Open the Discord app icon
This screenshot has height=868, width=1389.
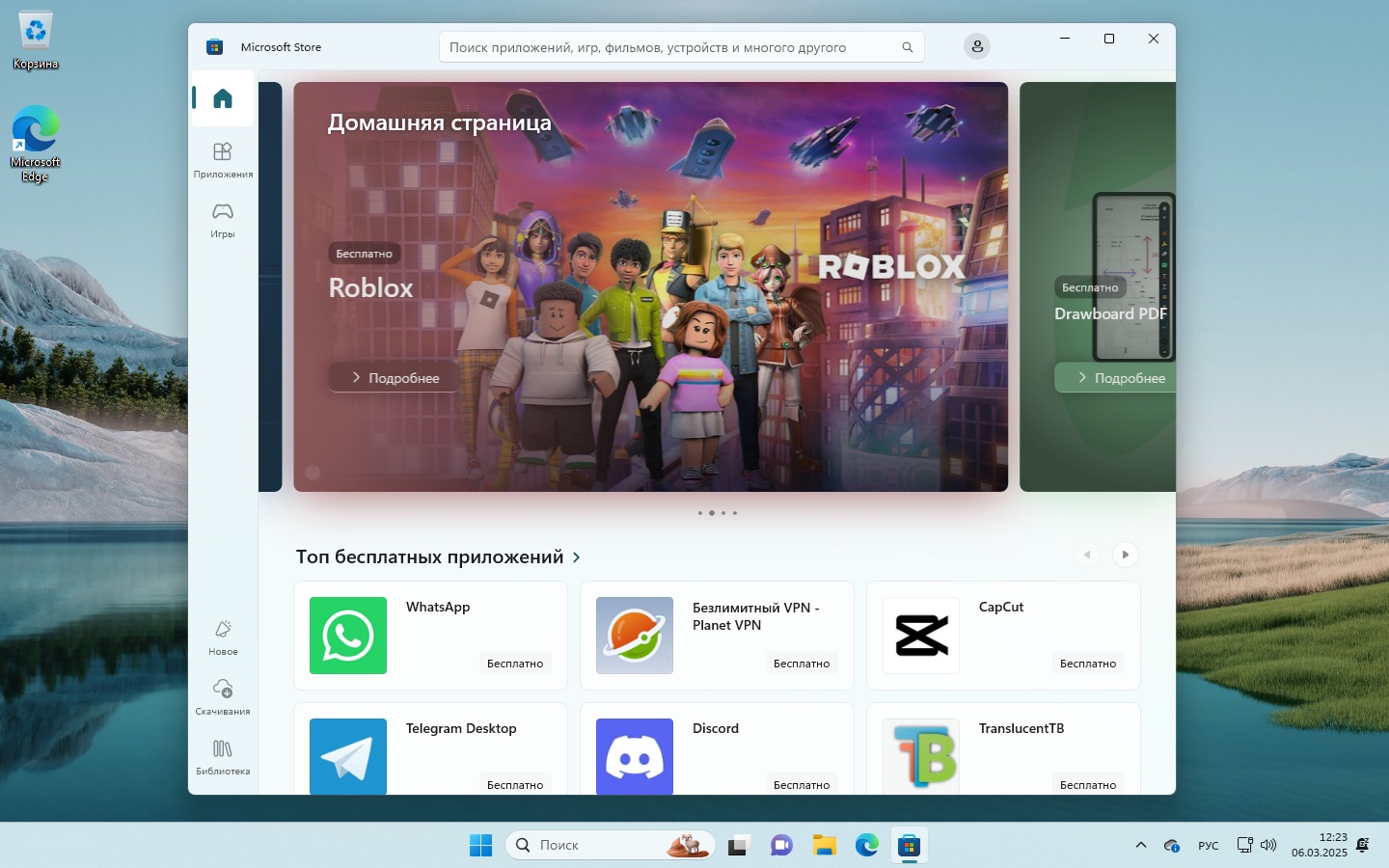click(x=635, y=756)
